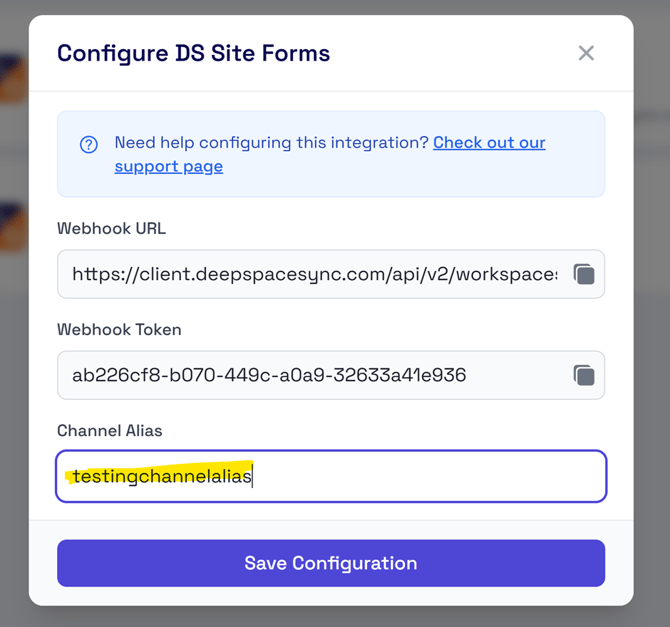Click the "Need help configuring this integration?" text
Viewport: 670px width, 627px height.
(x=271, y=142)
